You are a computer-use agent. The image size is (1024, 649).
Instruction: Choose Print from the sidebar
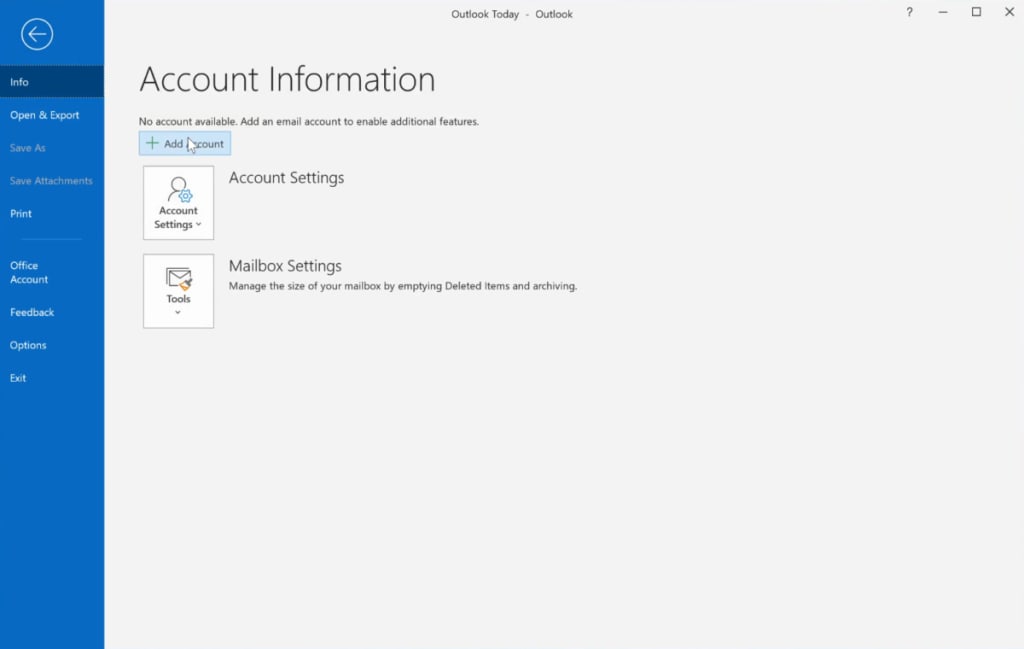point(20,213)
